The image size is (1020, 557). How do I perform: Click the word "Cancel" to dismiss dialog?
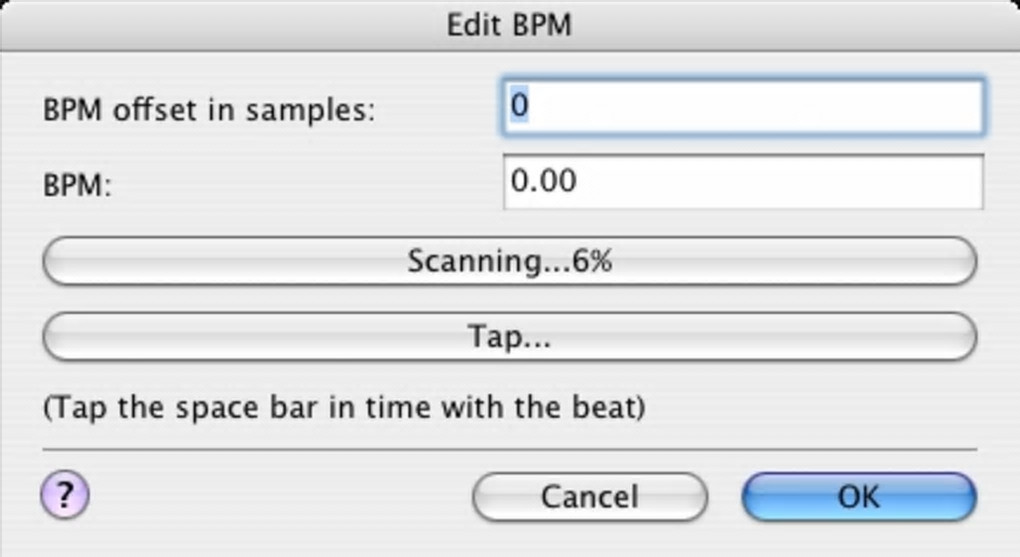tap(589, 497)
